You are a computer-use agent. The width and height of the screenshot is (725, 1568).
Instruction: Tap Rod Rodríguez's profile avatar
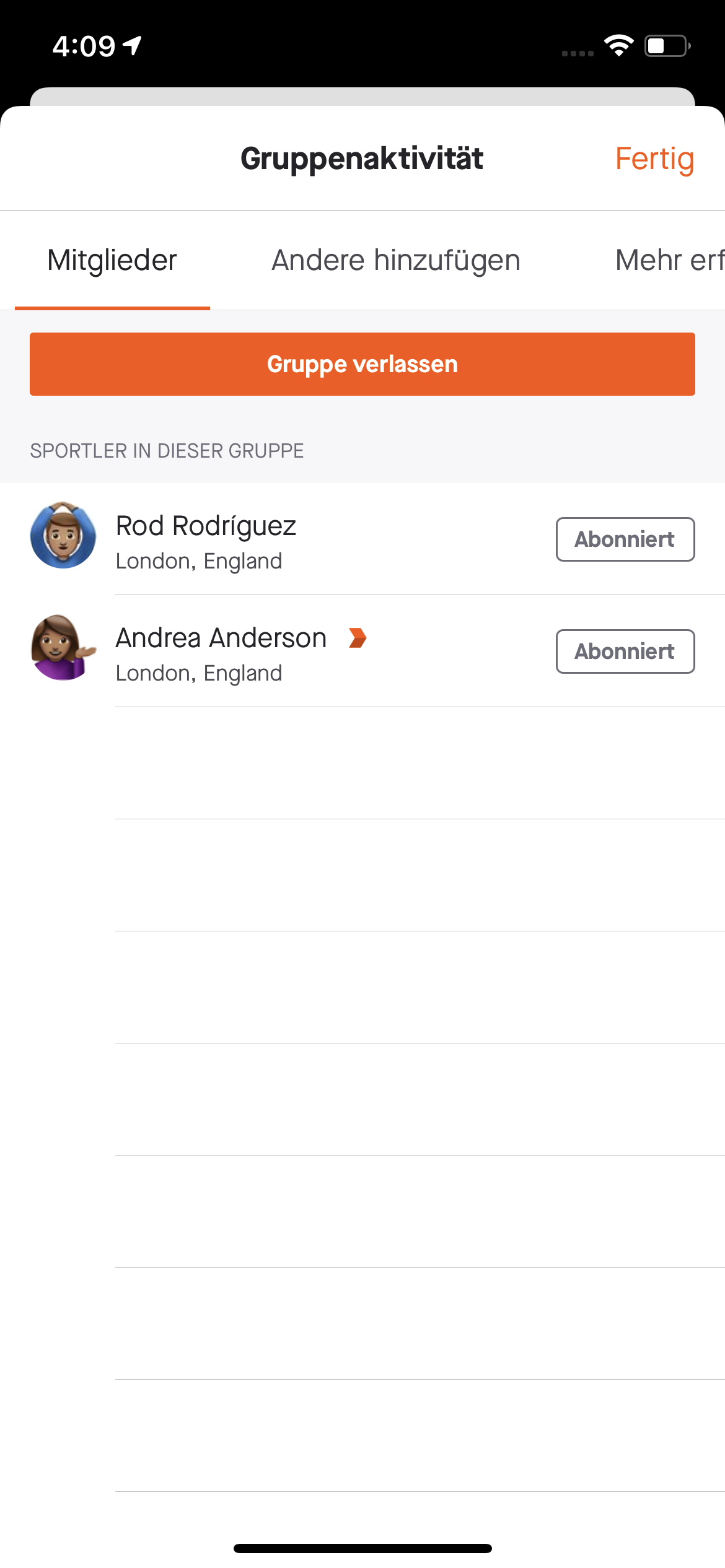pos(63,536)
